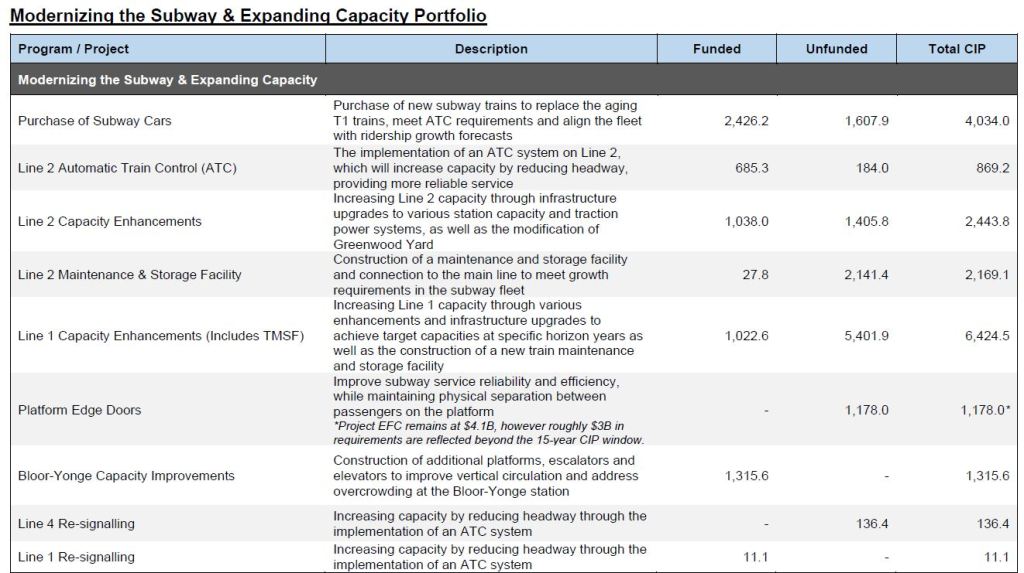The height and width of the screenshot is (573, 1024).
Task: Click the 1,315.6 Funded amount for Bloor-Yonge
Action: [746, 476]
